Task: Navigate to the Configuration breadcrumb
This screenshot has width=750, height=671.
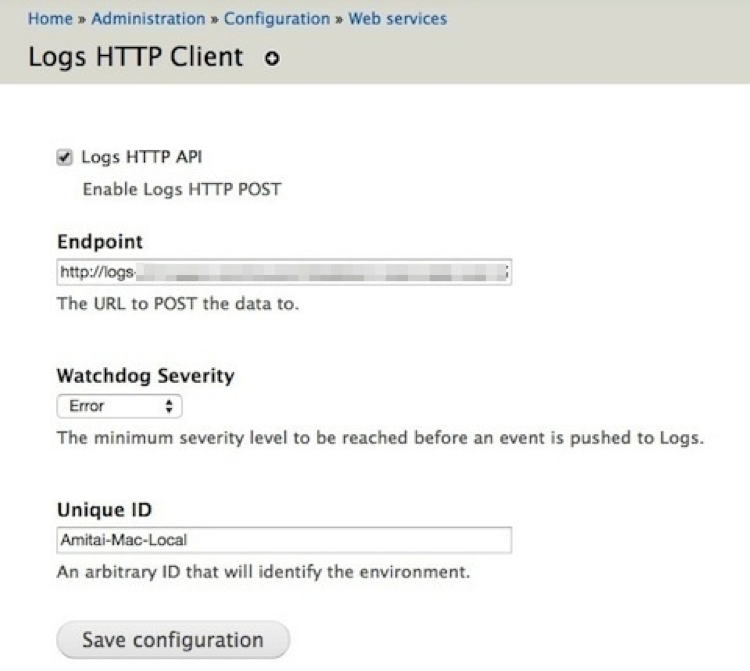Action: (x=277, y=18)
